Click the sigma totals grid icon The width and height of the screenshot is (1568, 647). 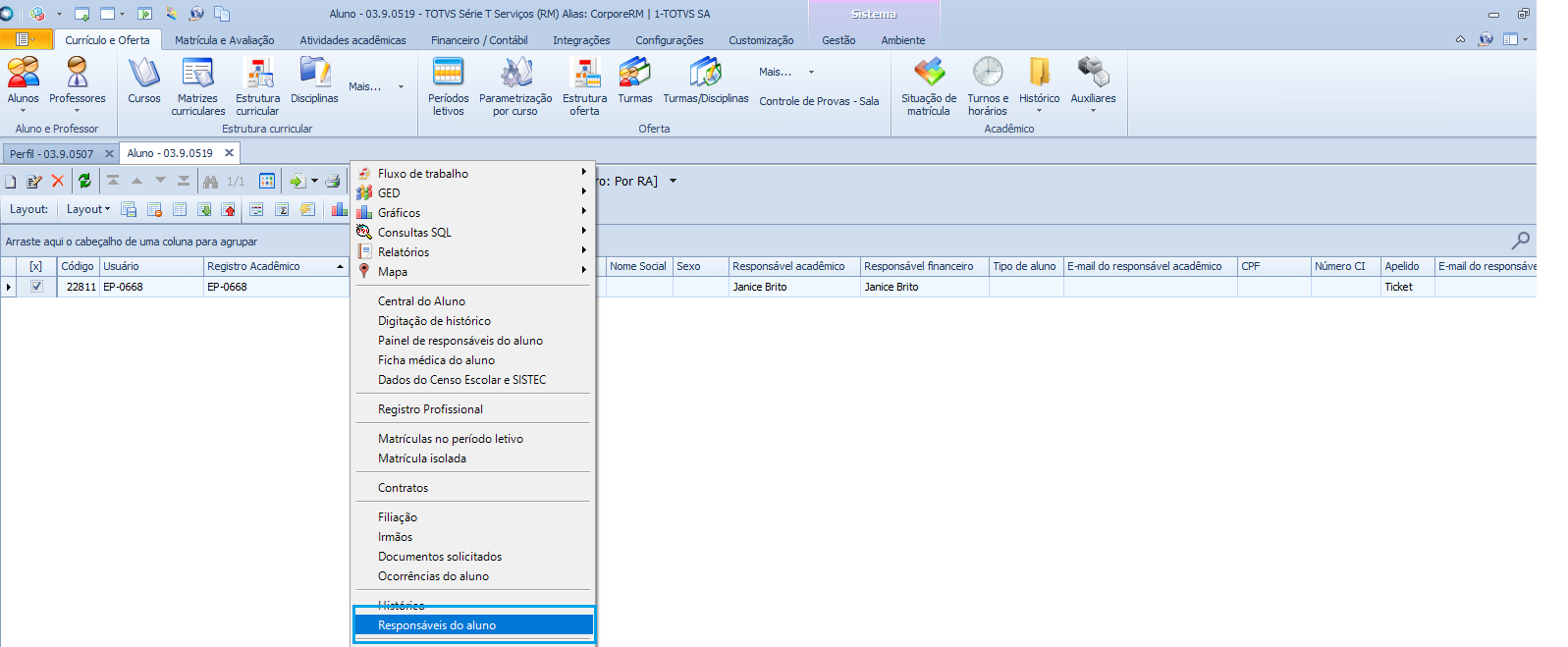pos(282,209)
